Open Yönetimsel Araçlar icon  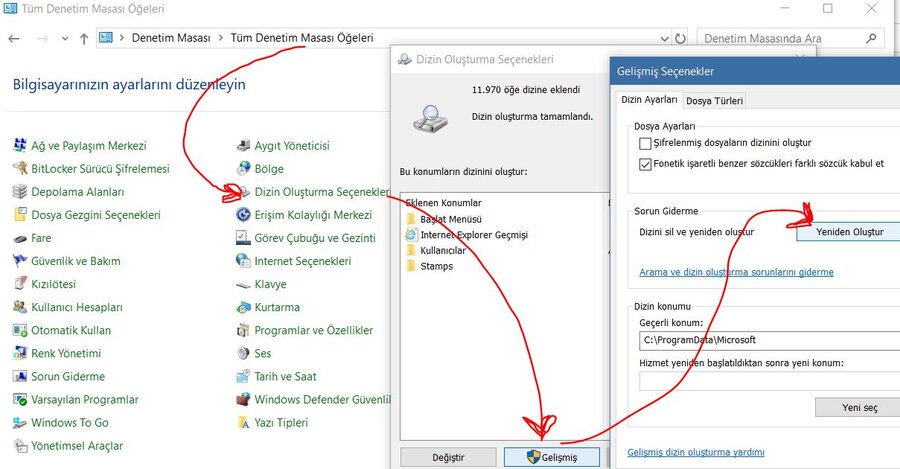[x=20, y=445]
